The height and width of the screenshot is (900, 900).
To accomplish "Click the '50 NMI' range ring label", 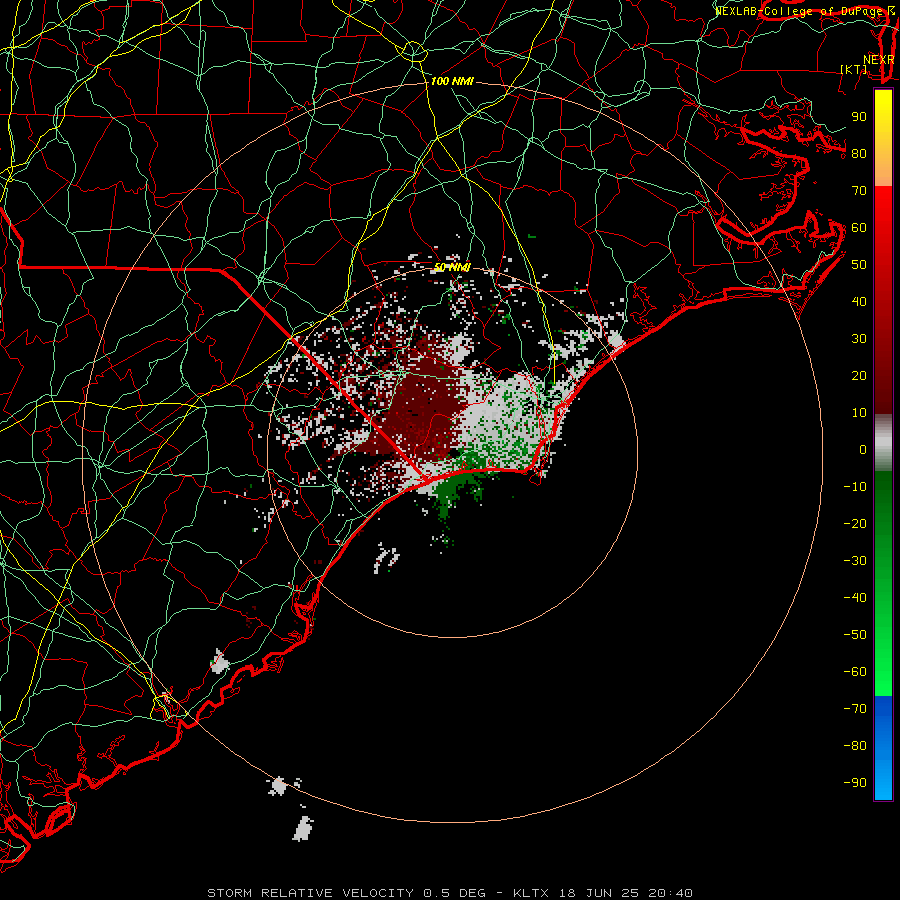I will coord(452,267).
